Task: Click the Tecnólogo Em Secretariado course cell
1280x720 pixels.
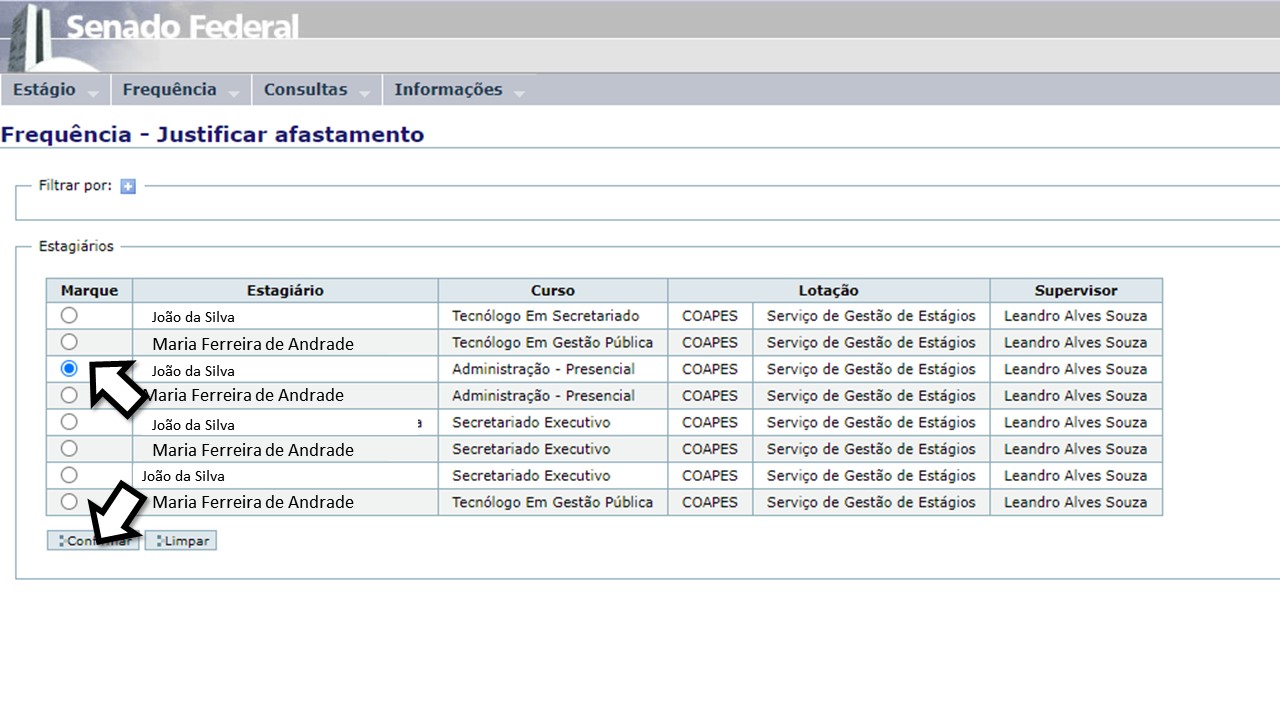Action: tap(545, 316)
